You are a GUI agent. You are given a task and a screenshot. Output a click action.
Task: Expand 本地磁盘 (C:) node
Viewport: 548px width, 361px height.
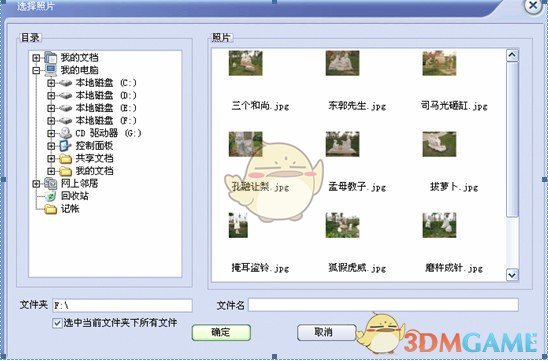pyautogui.click(x=51, y=83)
